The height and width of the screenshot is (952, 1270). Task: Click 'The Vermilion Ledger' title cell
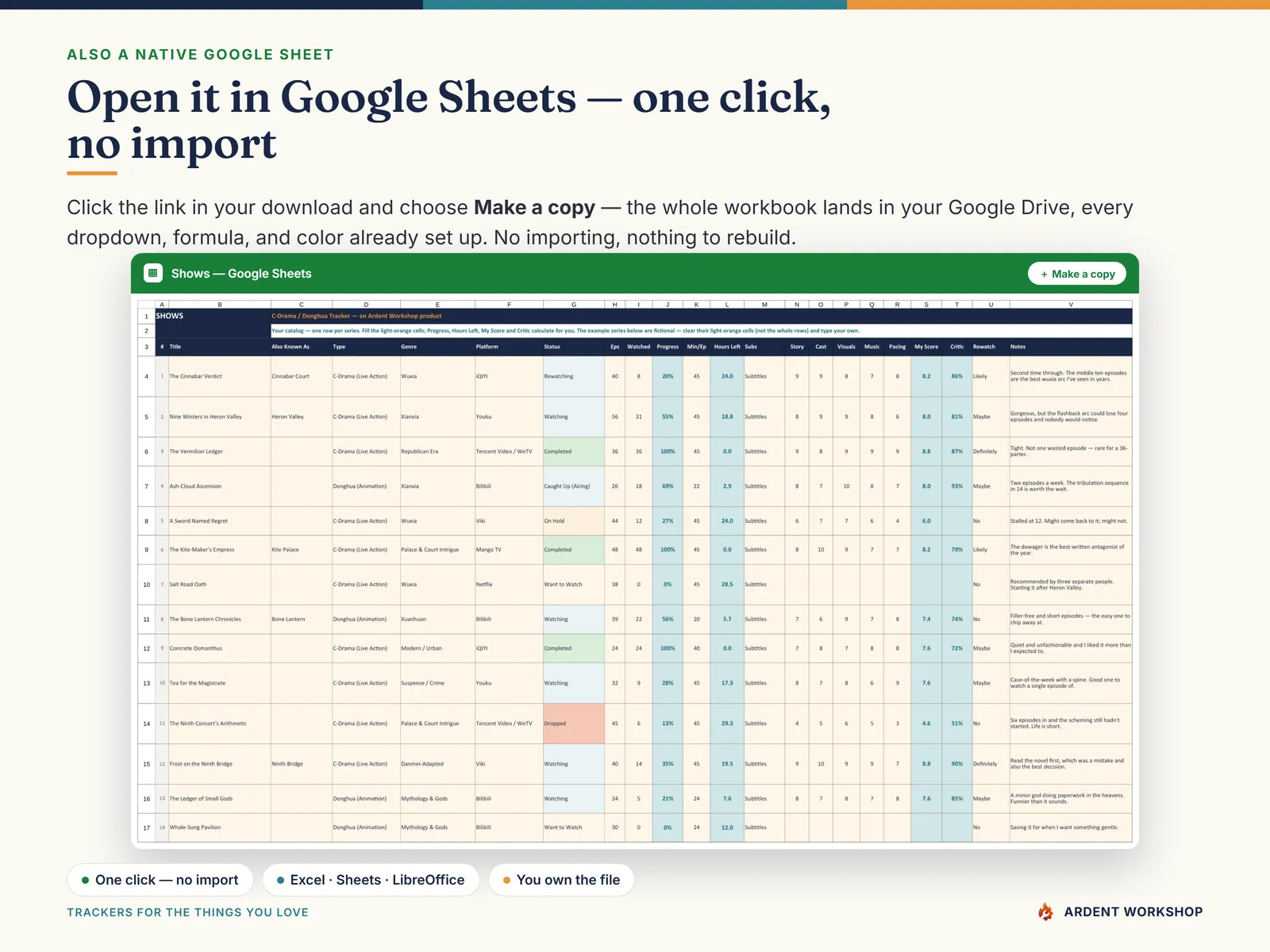[220, 451]
